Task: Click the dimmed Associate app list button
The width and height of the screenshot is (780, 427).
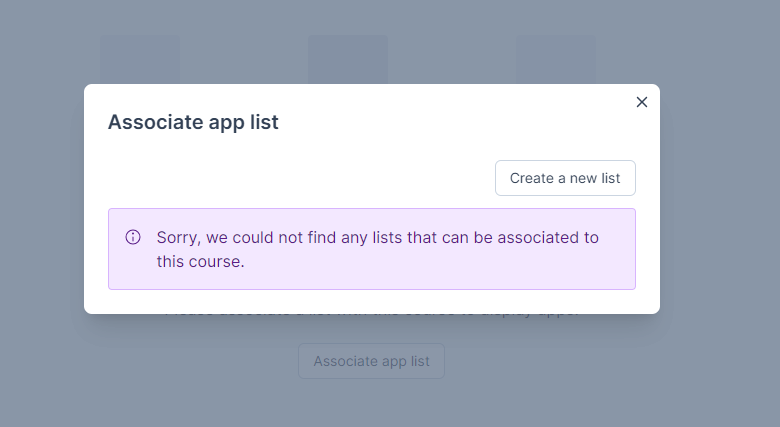Action: pos(372,361)
